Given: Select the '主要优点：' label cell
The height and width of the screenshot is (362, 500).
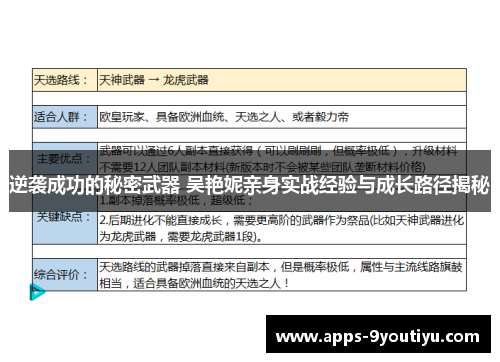Looking at the screenshot, I should tap(65, 159).
